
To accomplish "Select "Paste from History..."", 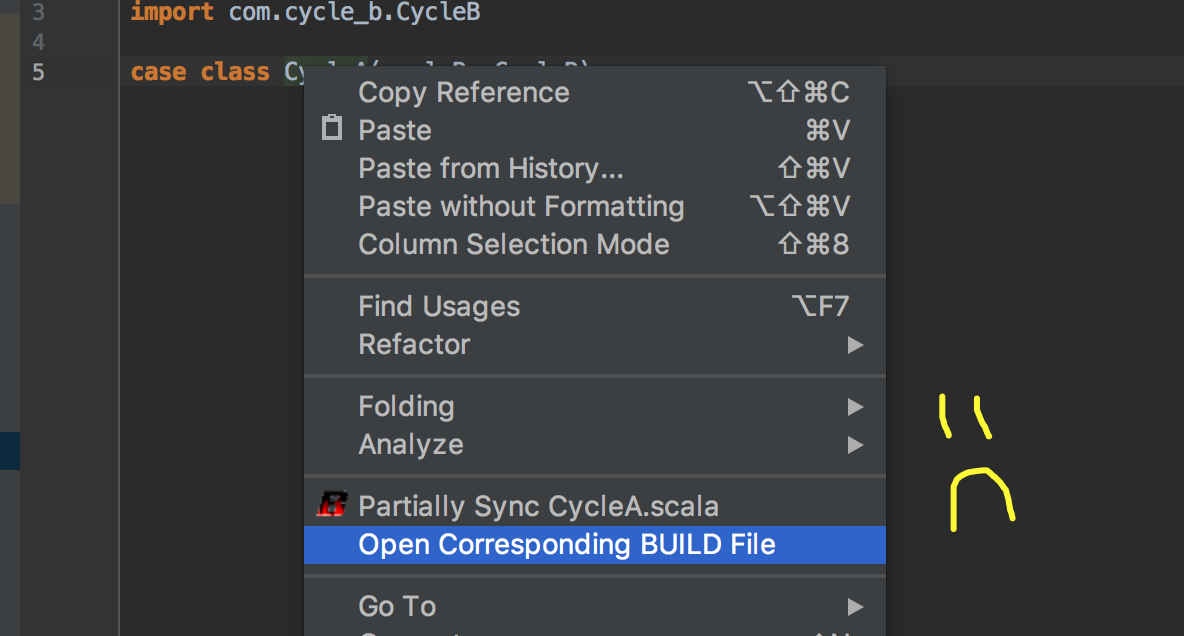I will [x=490, y=168].
